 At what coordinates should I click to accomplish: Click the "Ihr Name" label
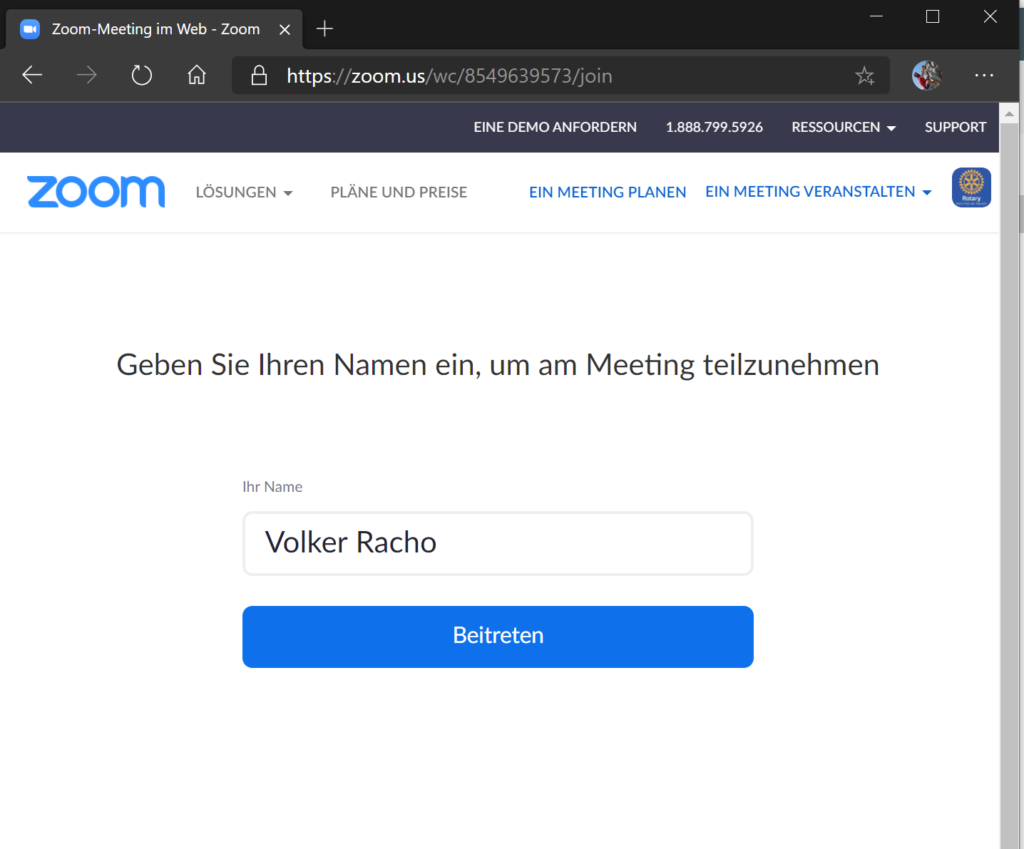point(272,487)
